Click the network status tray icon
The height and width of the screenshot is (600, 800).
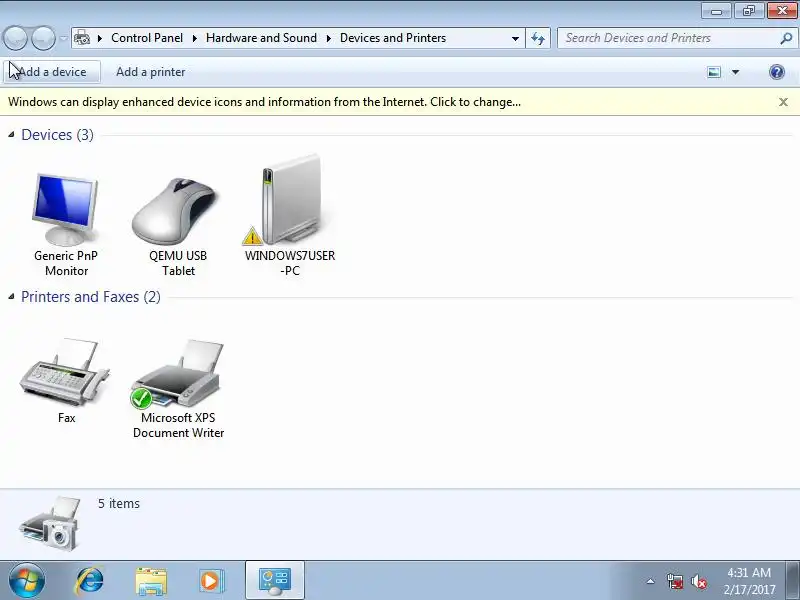(x=675, y=581)
